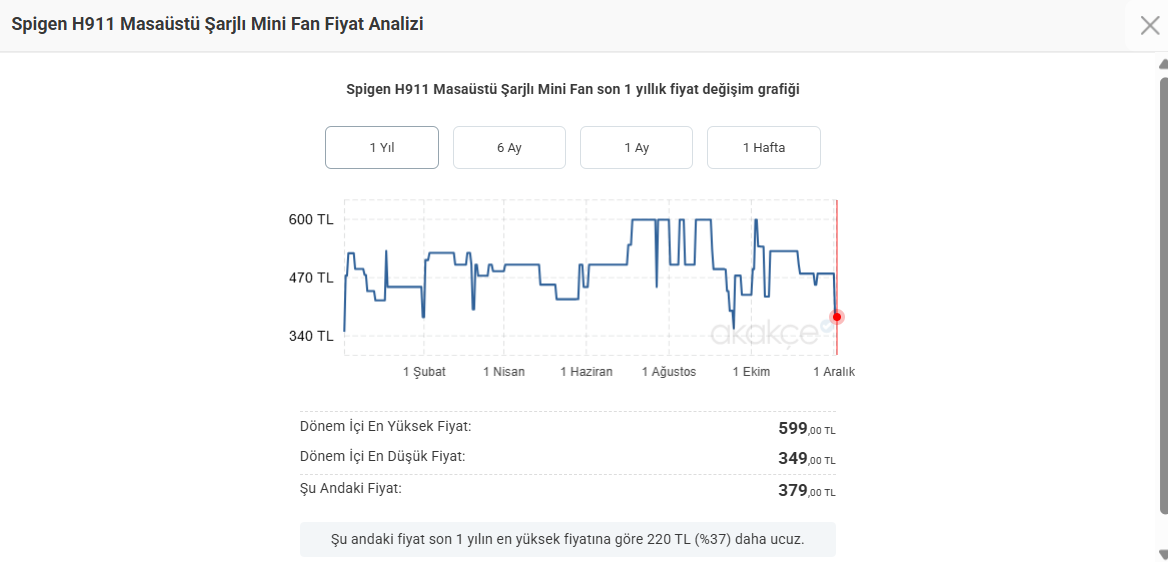Close the price analysis dialog
The width and height of the screenshot is (1168, 562).
coord(1150,25)
